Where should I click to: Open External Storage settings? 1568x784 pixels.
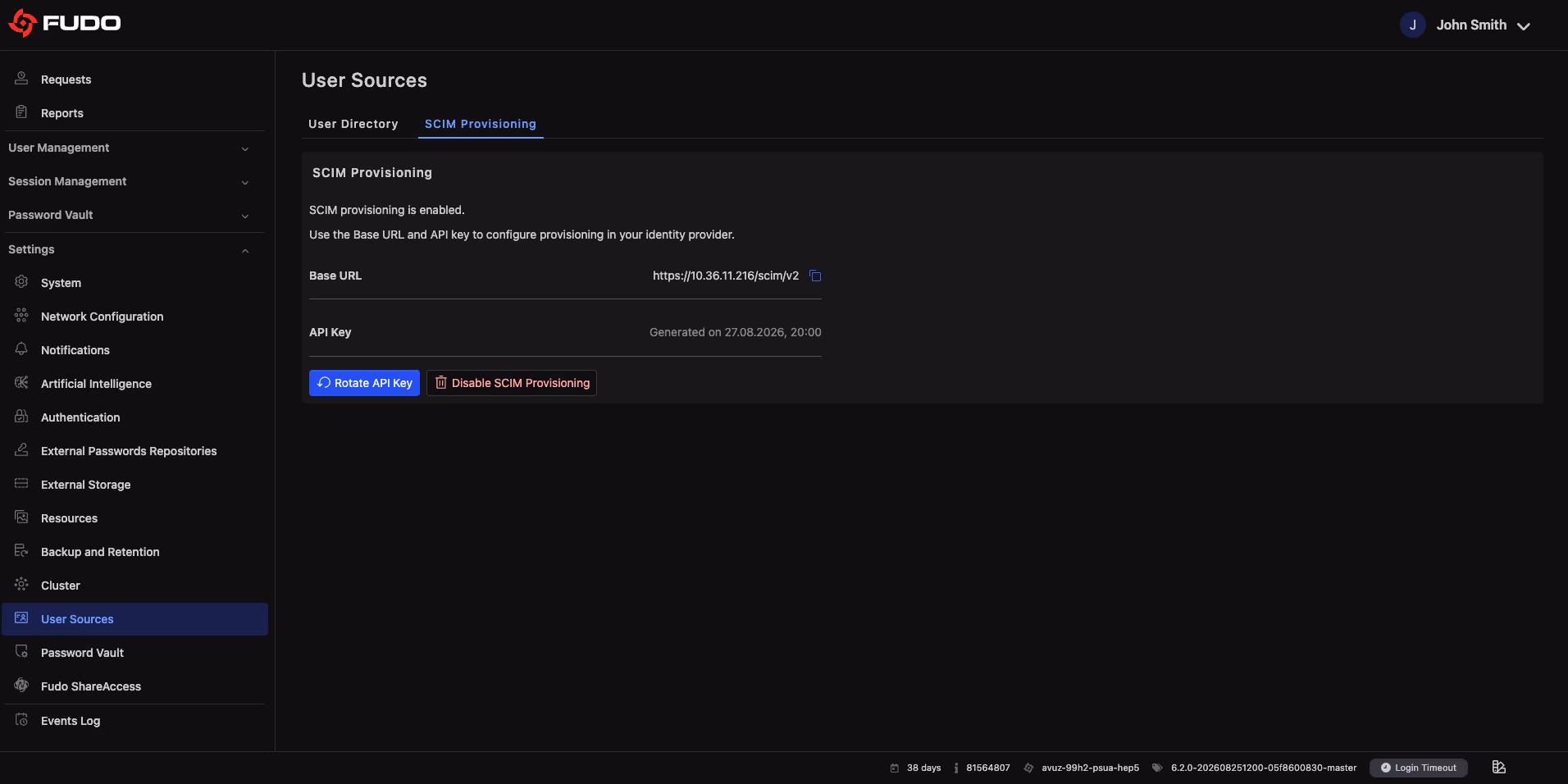(134, 484)
